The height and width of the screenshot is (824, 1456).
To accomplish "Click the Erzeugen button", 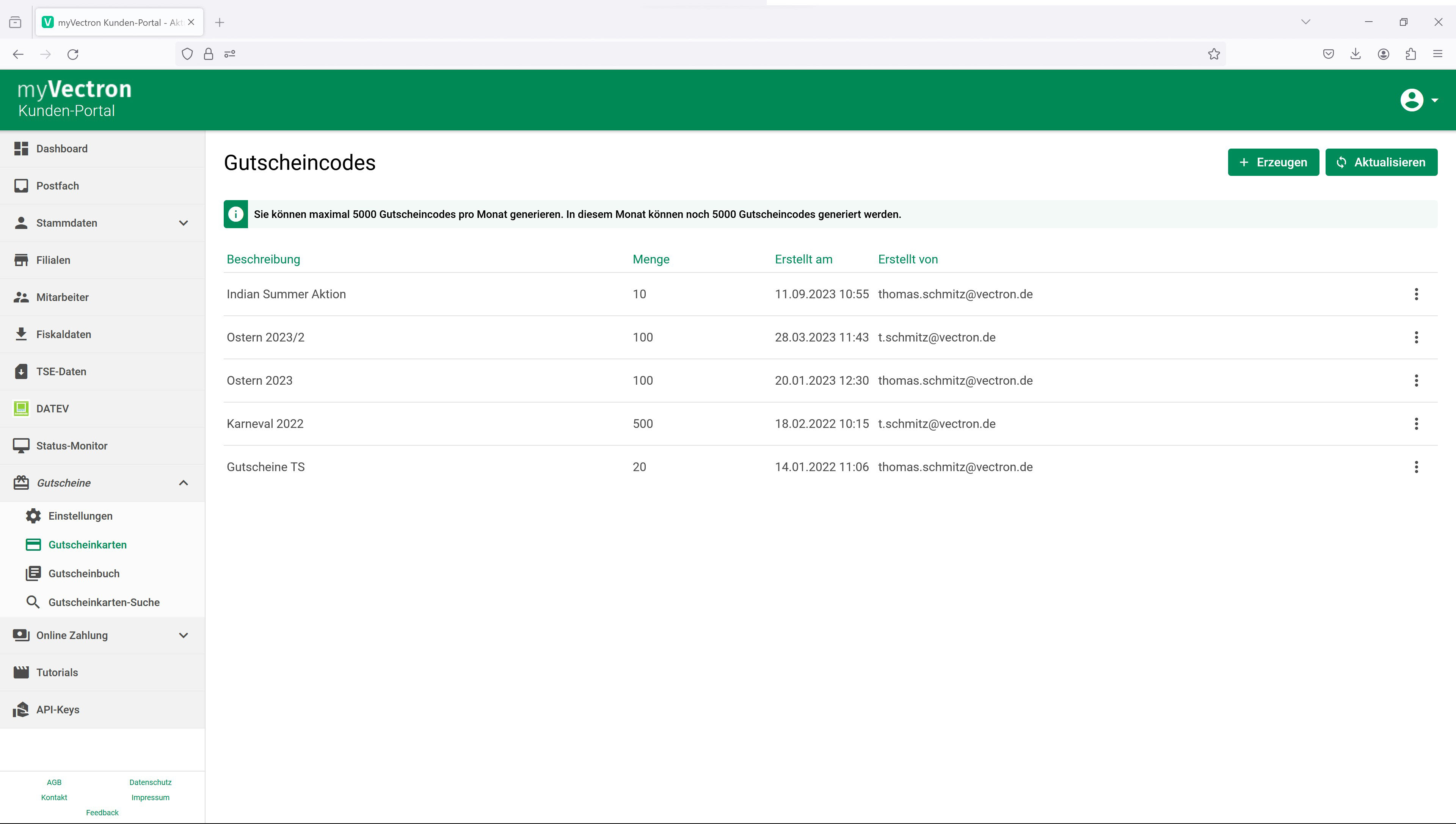I will point(1272,163).
